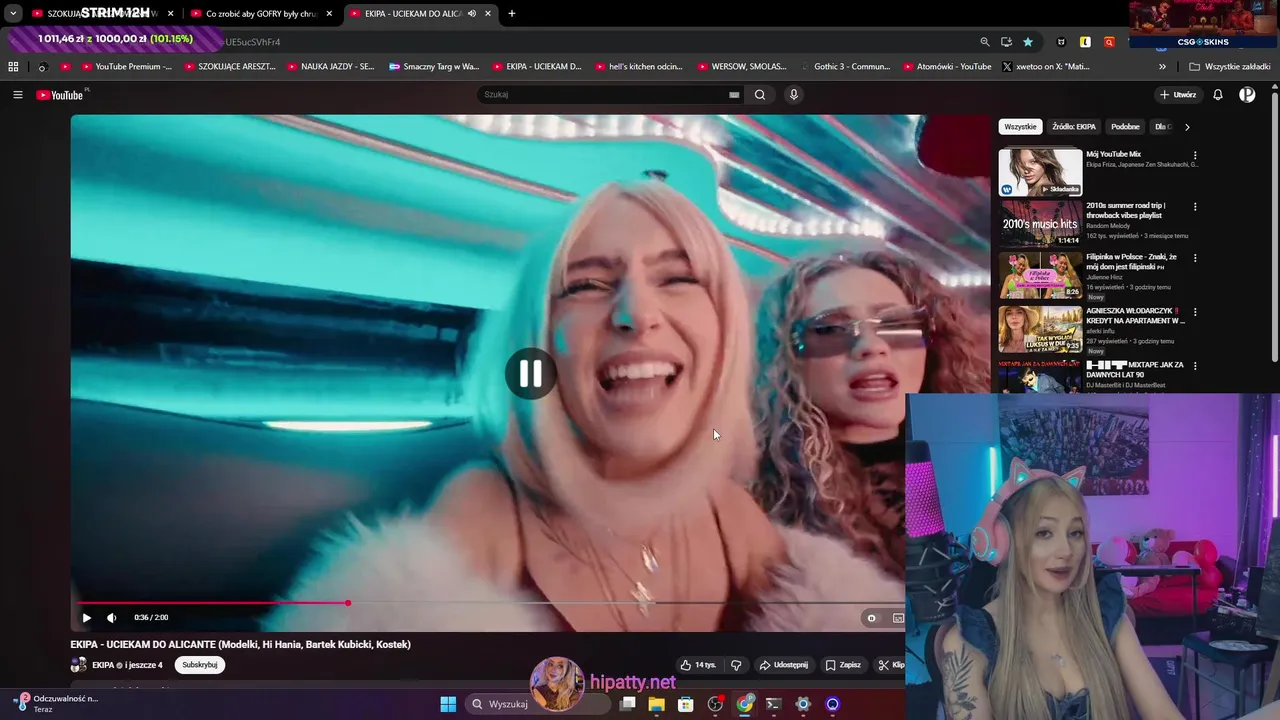Open Gothic 3 - Commun... bookmark
This screenshot has width=1280, height=720.
[x=845, y=67]
